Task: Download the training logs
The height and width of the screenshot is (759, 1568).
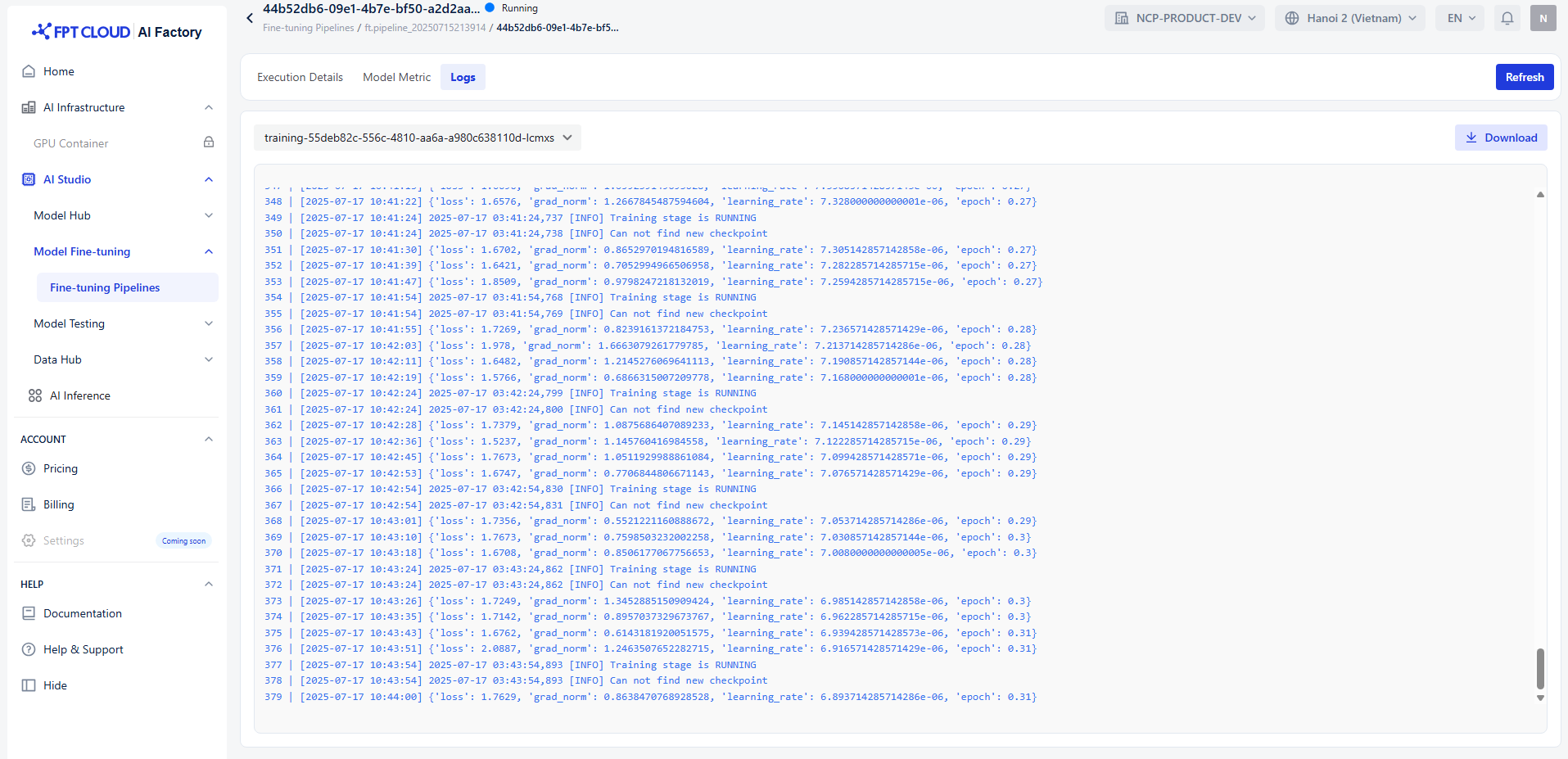Action: (1500, 138)
